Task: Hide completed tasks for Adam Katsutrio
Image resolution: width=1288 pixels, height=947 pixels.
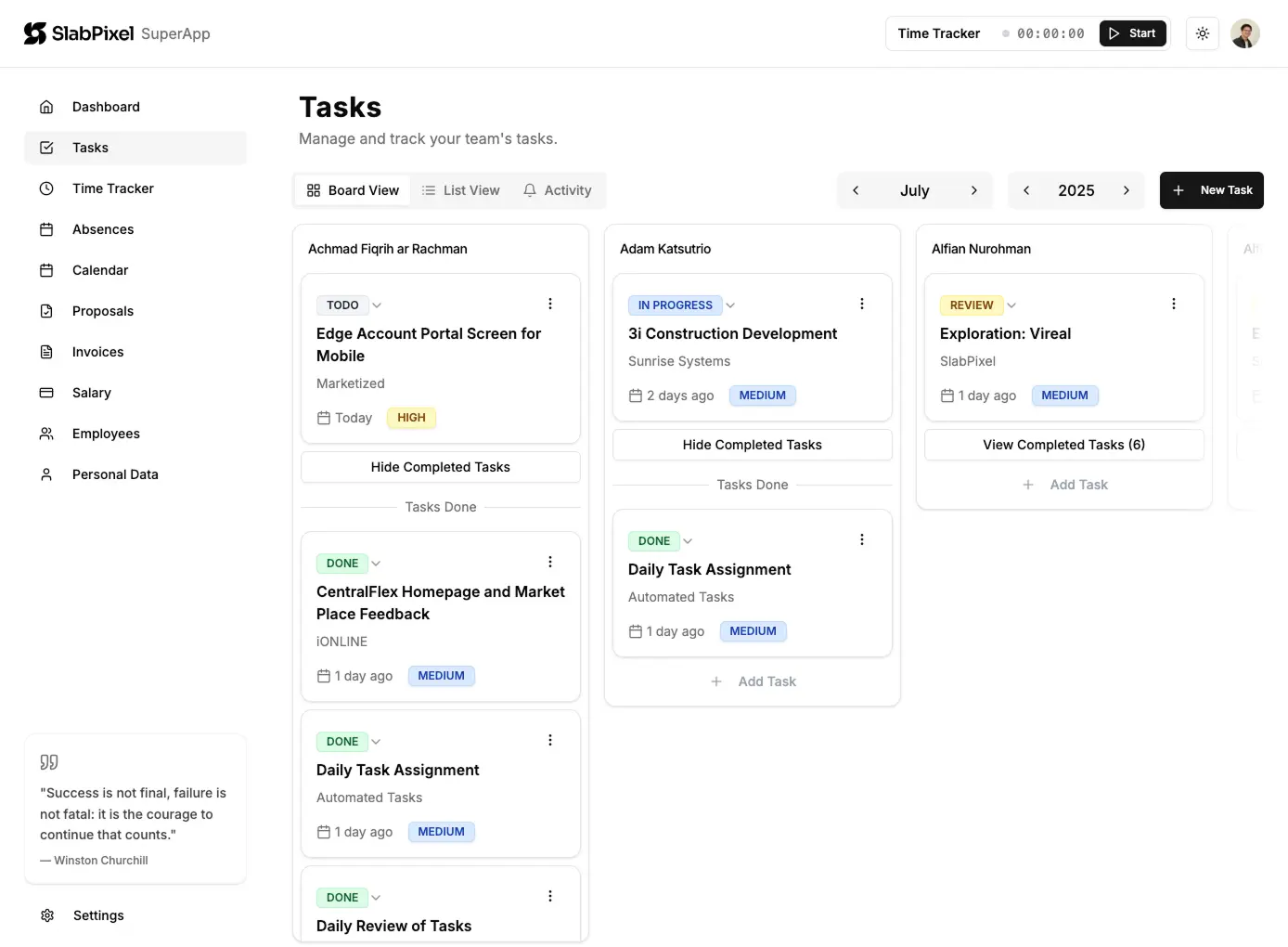Action: pyautogui.click(x=752, y=445)
